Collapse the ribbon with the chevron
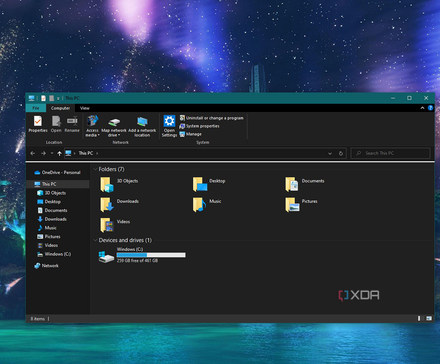 pos(422,108)
